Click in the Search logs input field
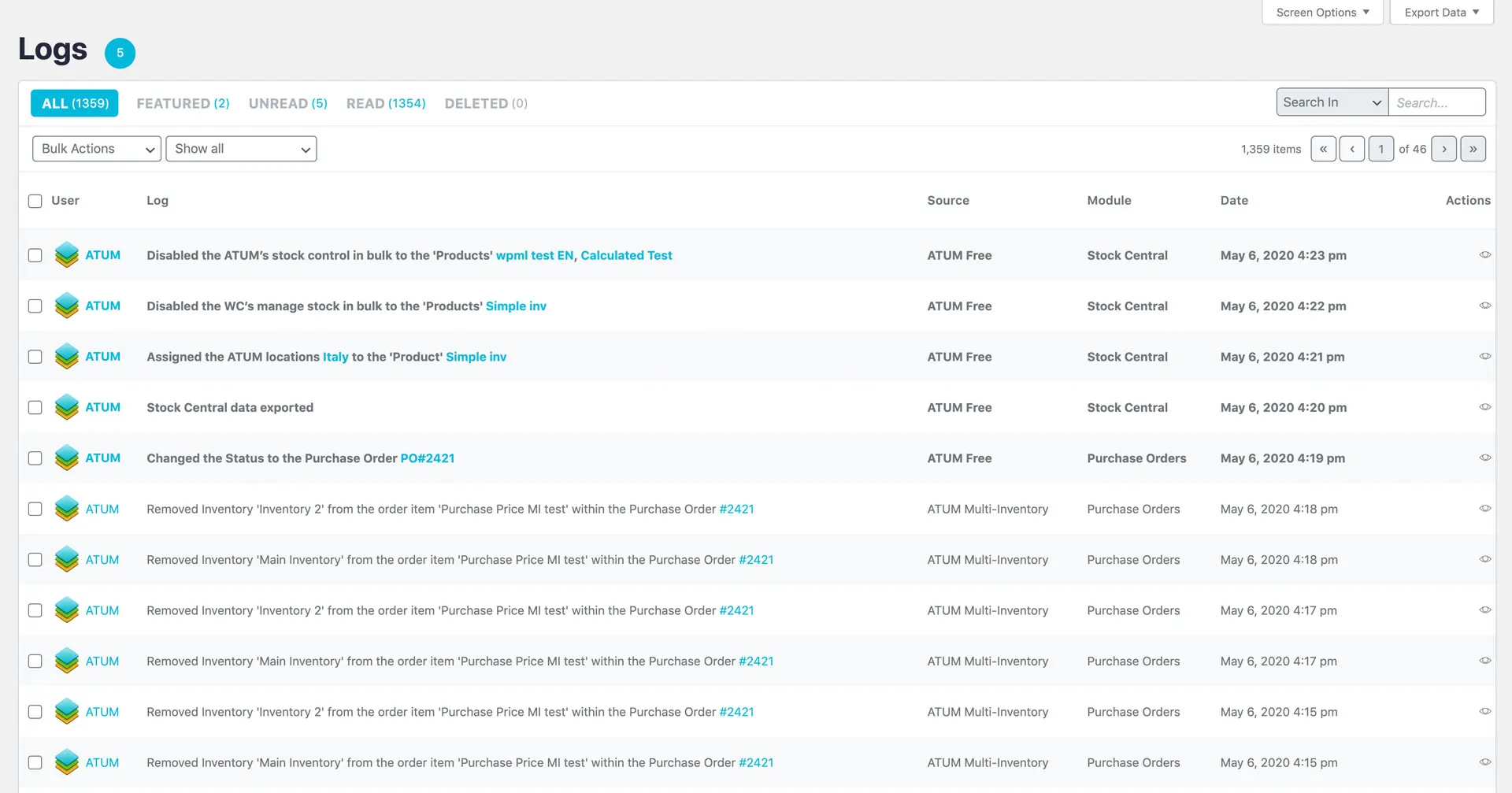Screen dimensions: 1512x793 pos(1436,102)
